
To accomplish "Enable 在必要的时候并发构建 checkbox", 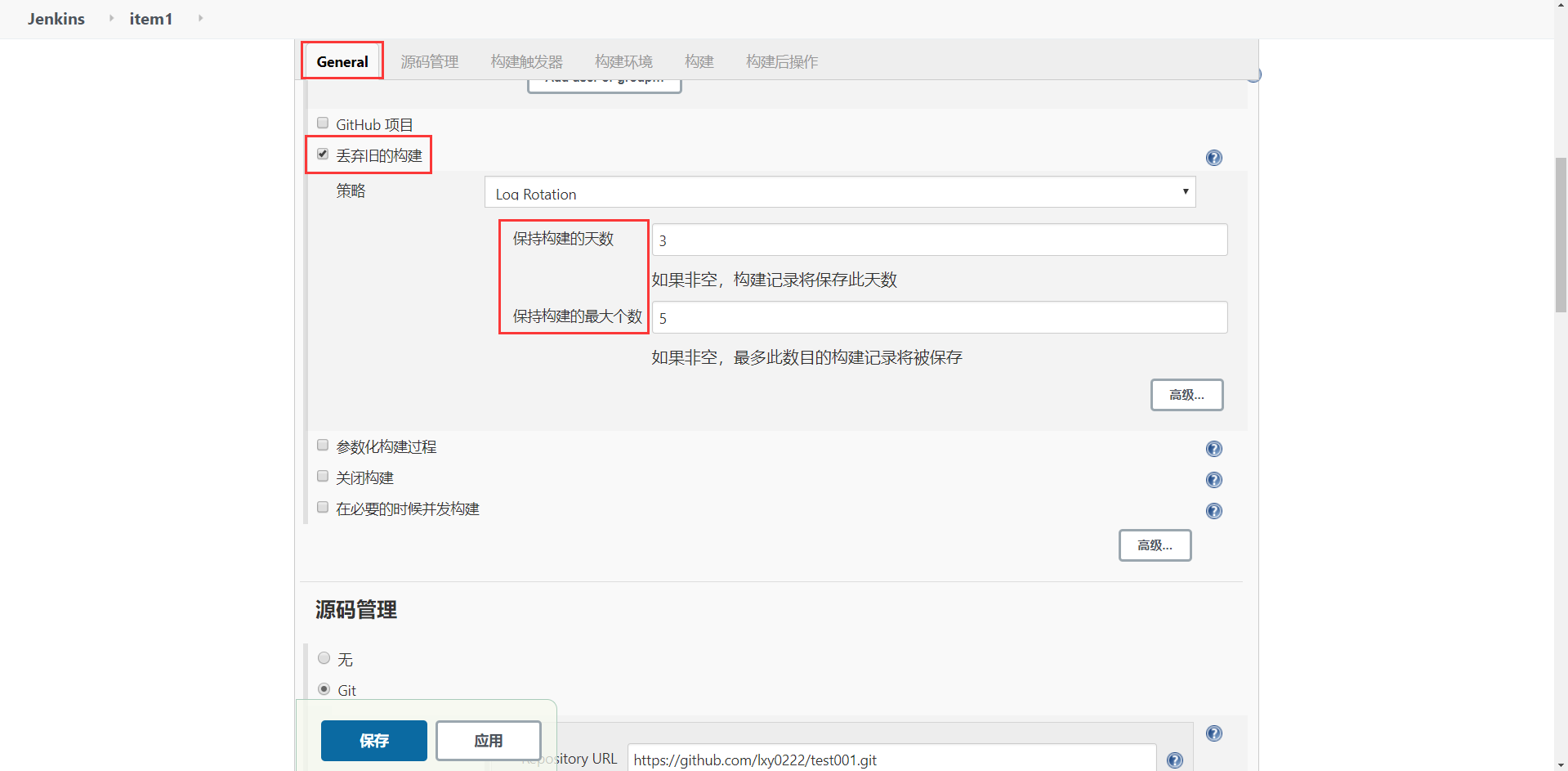I will 323,507.
